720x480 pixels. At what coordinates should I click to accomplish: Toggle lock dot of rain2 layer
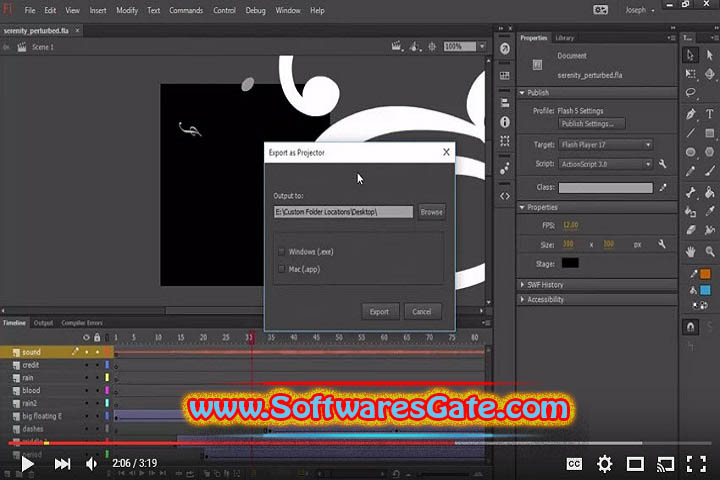point(97,403)
